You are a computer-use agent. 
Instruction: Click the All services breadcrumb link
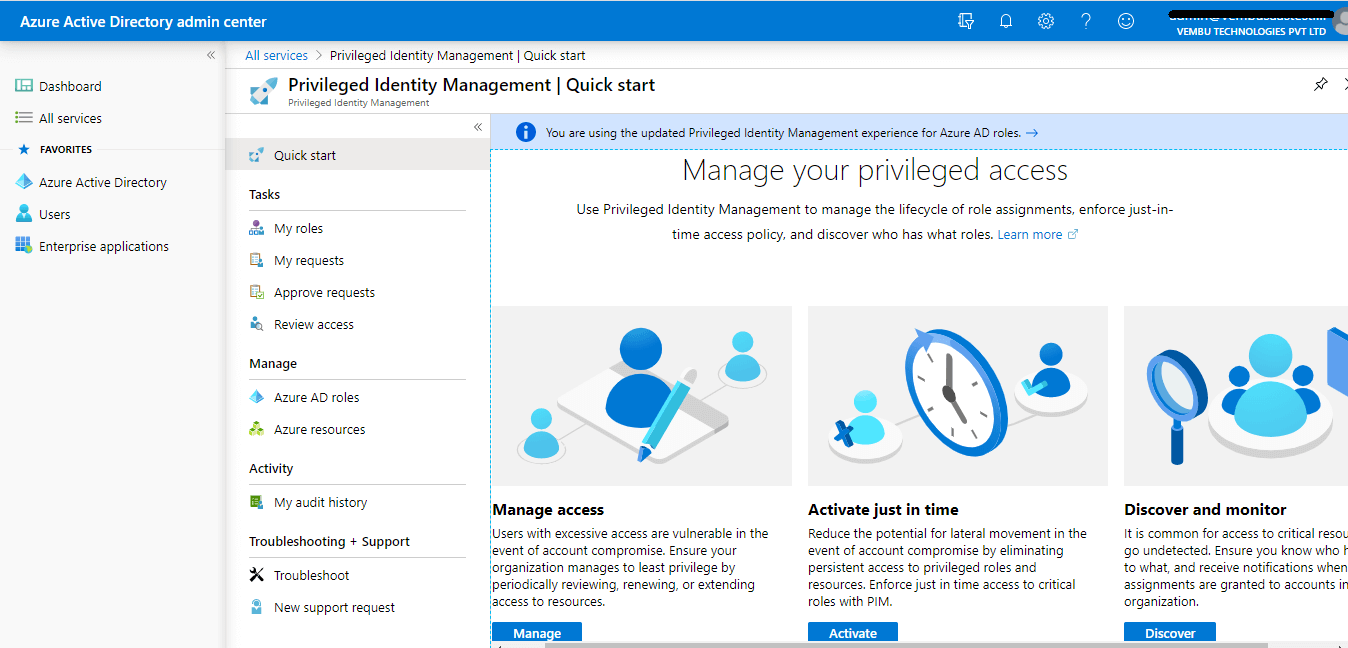point(277,55)
